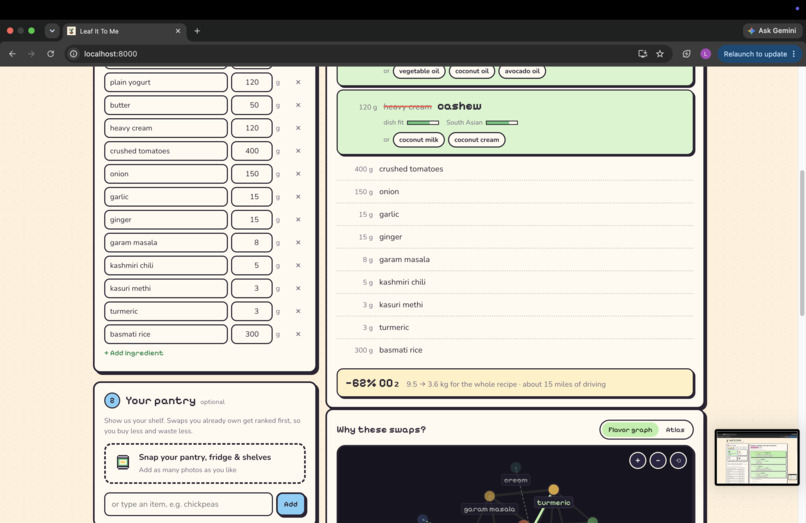View site information for localhost
The width and height of the screenshot is (806, 523).
pos(74,53)
